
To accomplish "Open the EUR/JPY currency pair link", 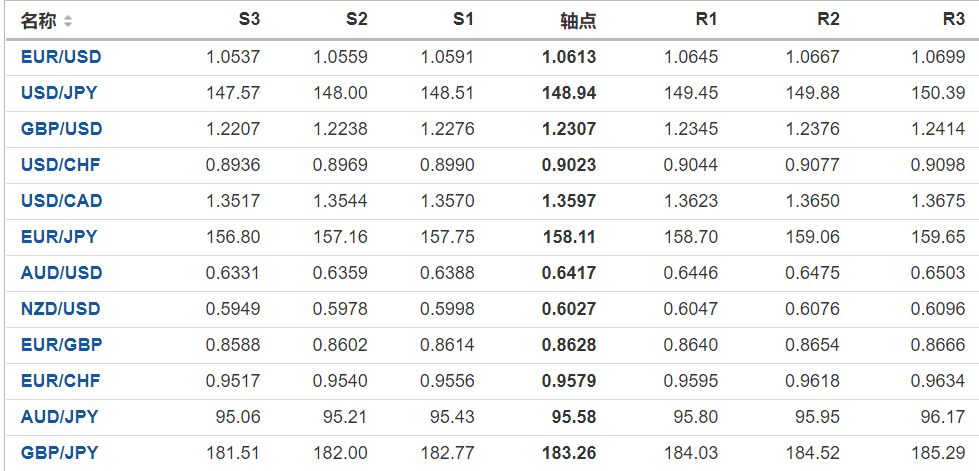I will [x=59, y=237].
